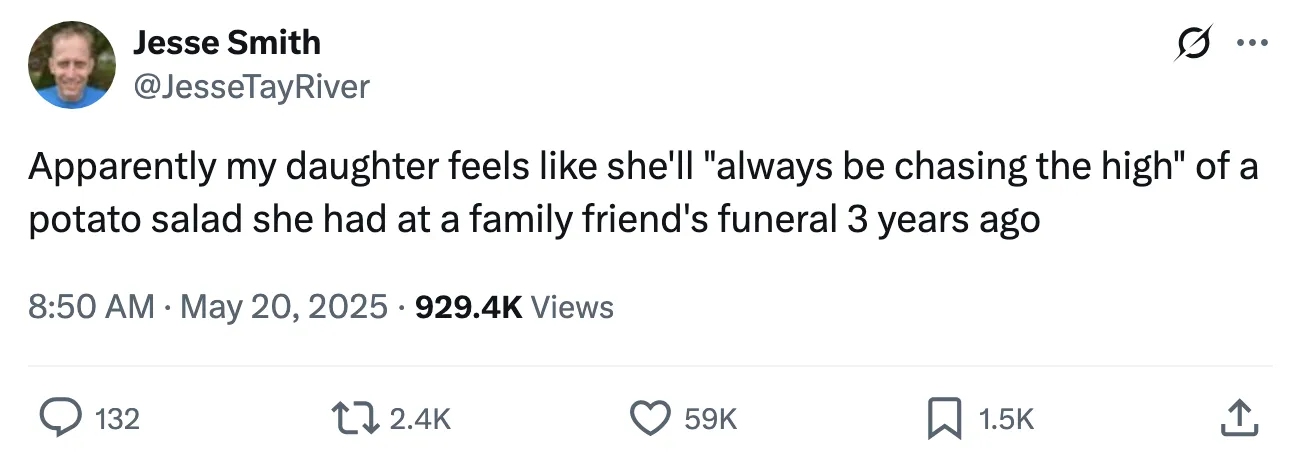Image resolution: width=1300 pixels, height=466 pixels.
Task: Click the reply speech bubble icon
Action: 62,418
